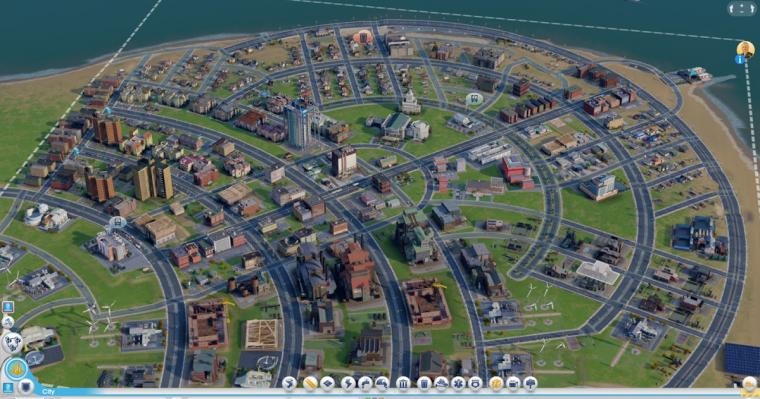
Task: Click the yellow warning cone icon bottom-left
Action: (16, 369)
